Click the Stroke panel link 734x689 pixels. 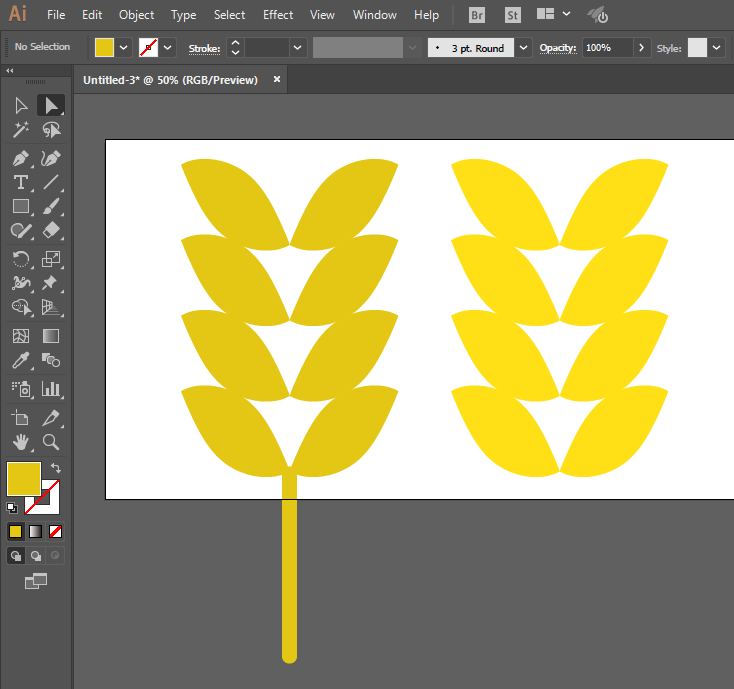[204, 49]
